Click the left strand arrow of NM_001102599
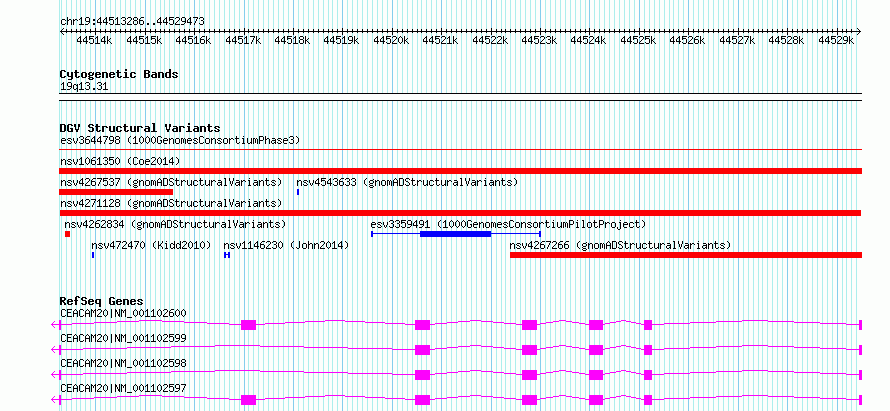This screenshot has height=411, width=890. coord(55,350)
